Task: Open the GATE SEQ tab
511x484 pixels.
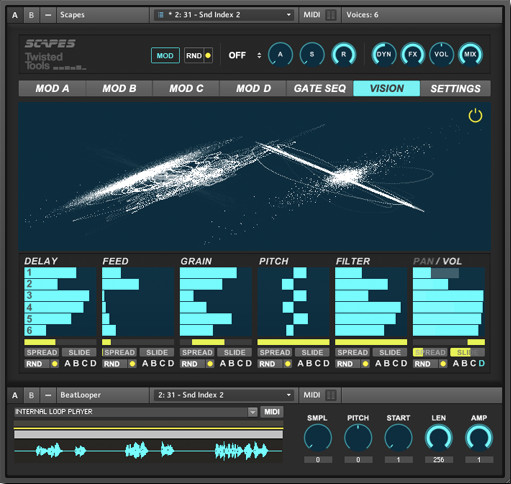Action: click(320, 88)
